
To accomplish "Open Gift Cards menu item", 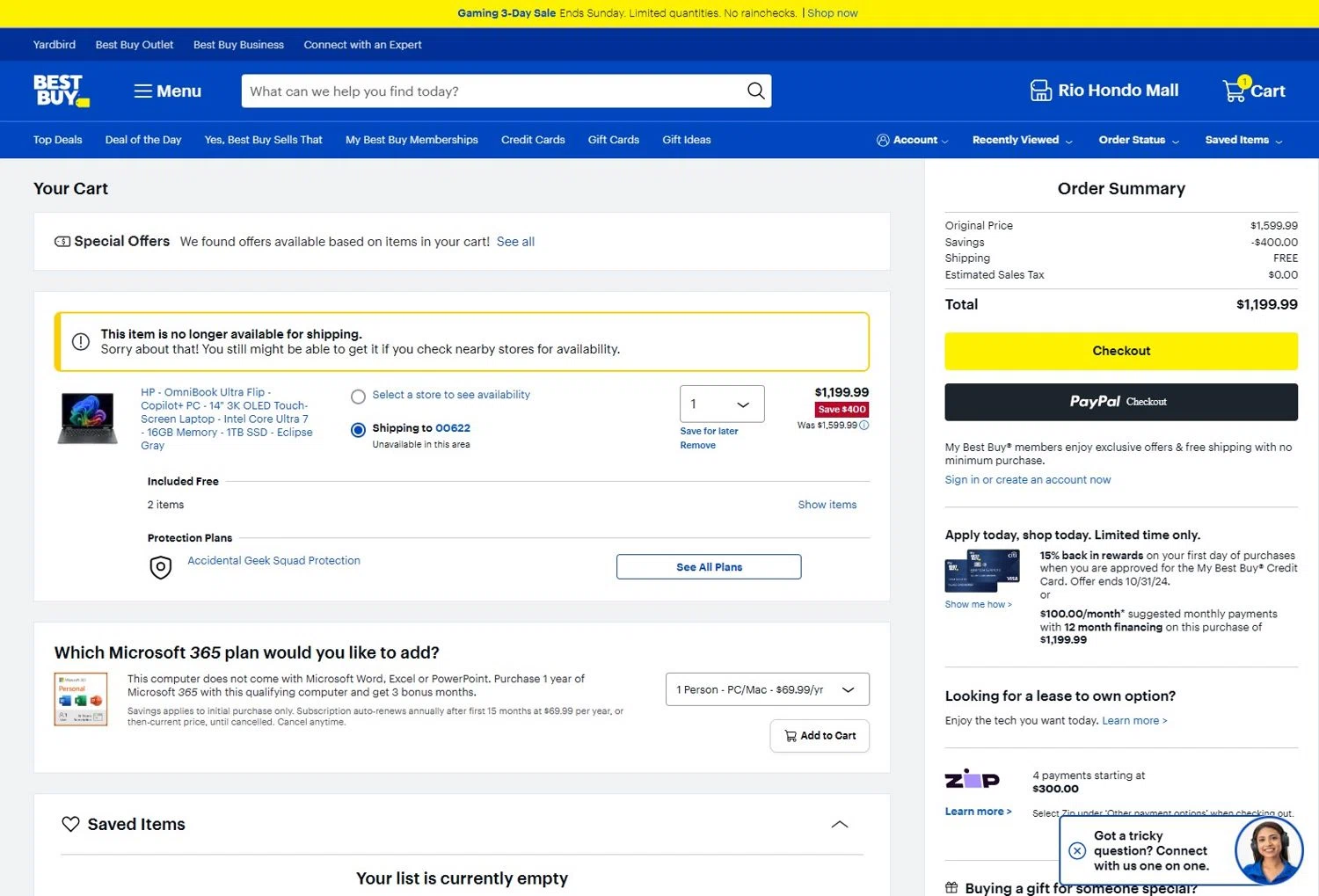I will coord(614,140).
